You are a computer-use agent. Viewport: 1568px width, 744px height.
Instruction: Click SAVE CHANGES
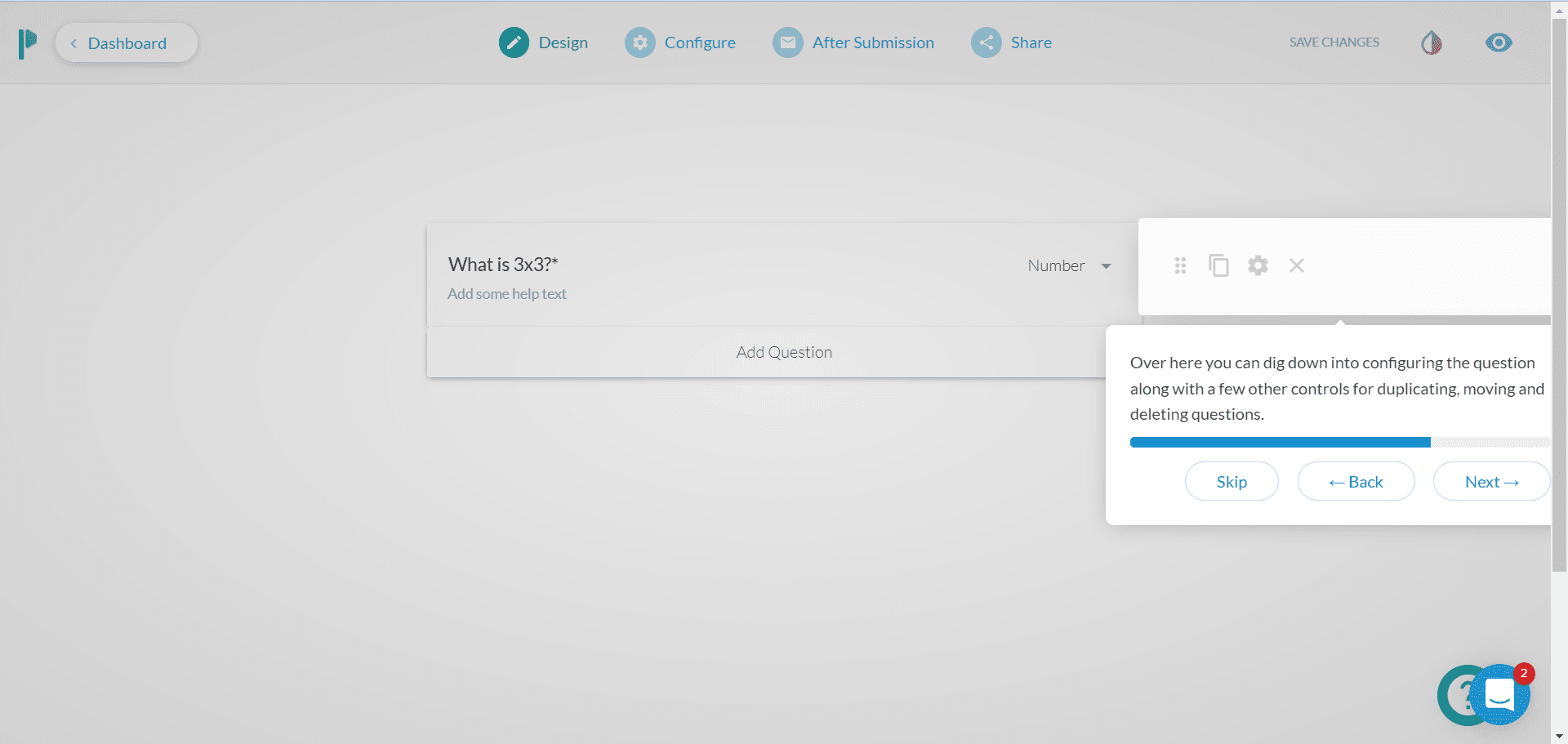(x=1334, y=42)
